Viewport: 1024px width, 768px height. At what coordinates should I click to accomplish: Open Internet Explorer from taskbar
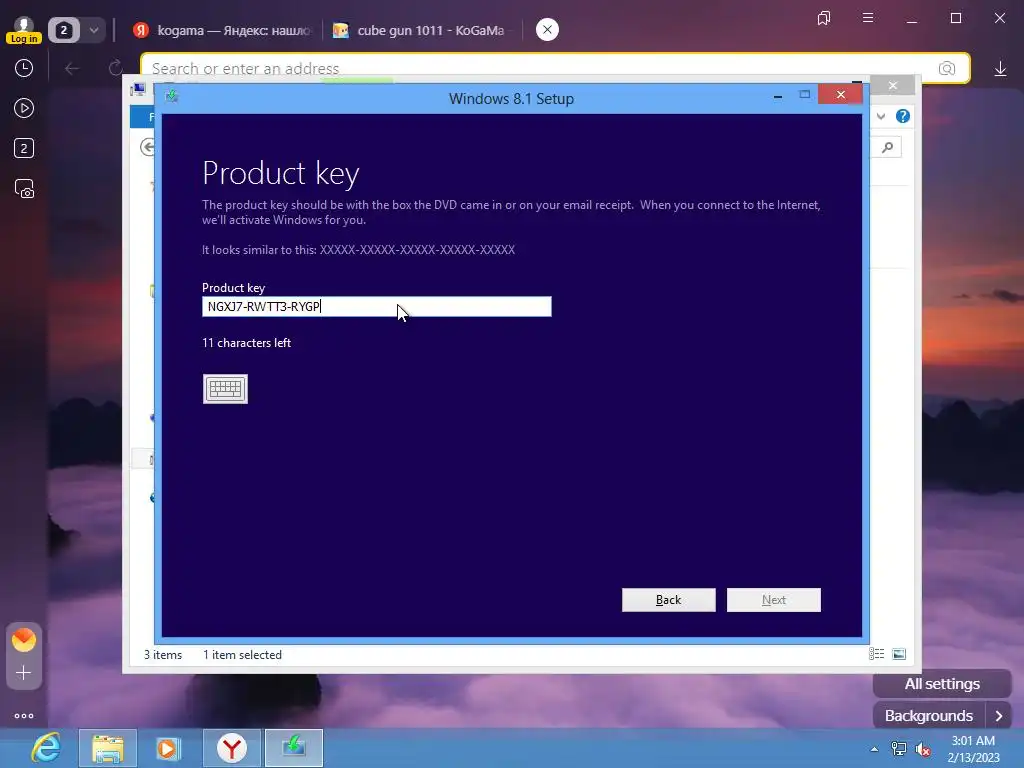[46, 748]
